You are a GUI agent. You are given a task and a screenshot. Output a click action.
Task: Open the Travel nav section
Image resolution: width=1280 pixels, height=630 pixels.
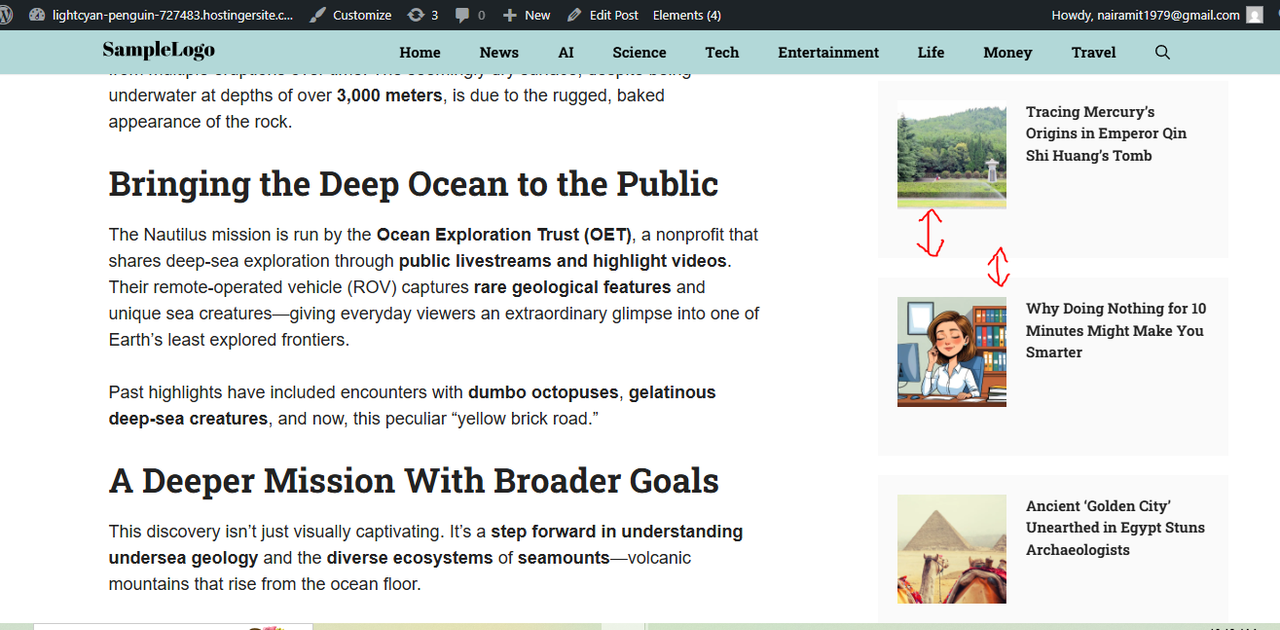click(1094, 52)
